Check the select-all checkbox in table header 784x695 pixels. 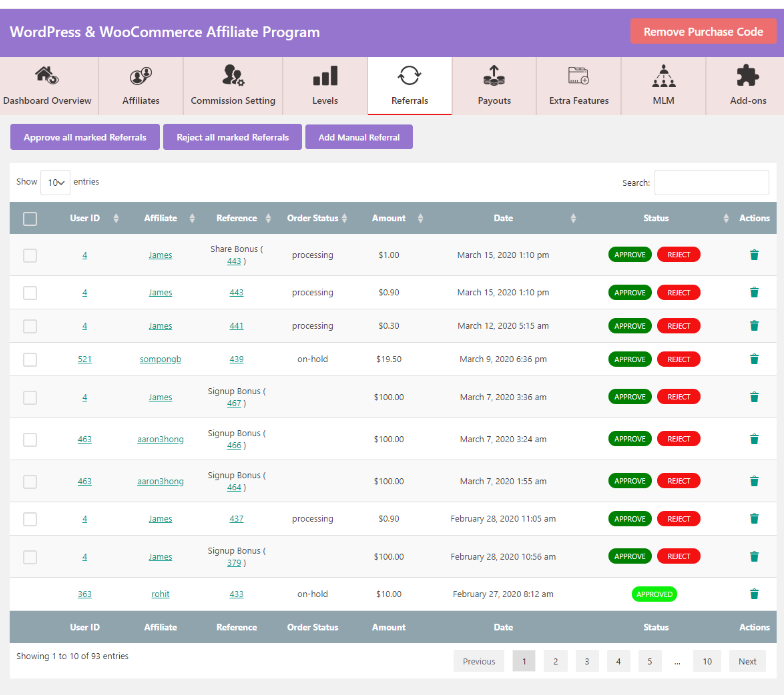(x=30, y=218)
